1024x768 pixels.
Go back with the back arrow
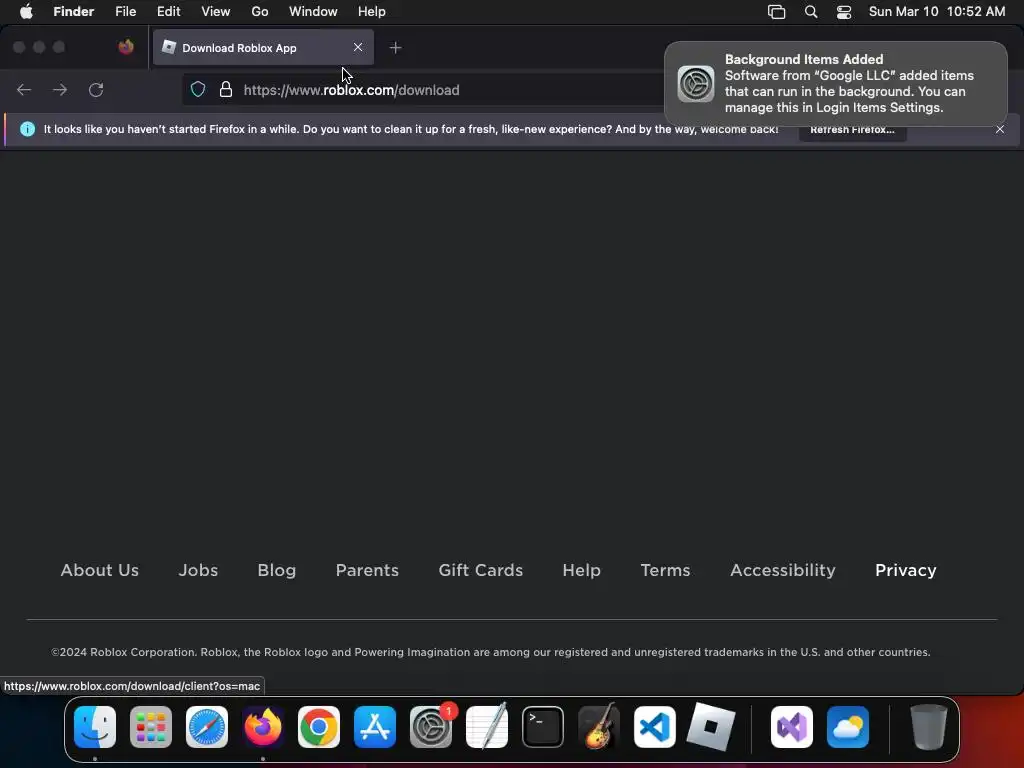pos(24,89)
